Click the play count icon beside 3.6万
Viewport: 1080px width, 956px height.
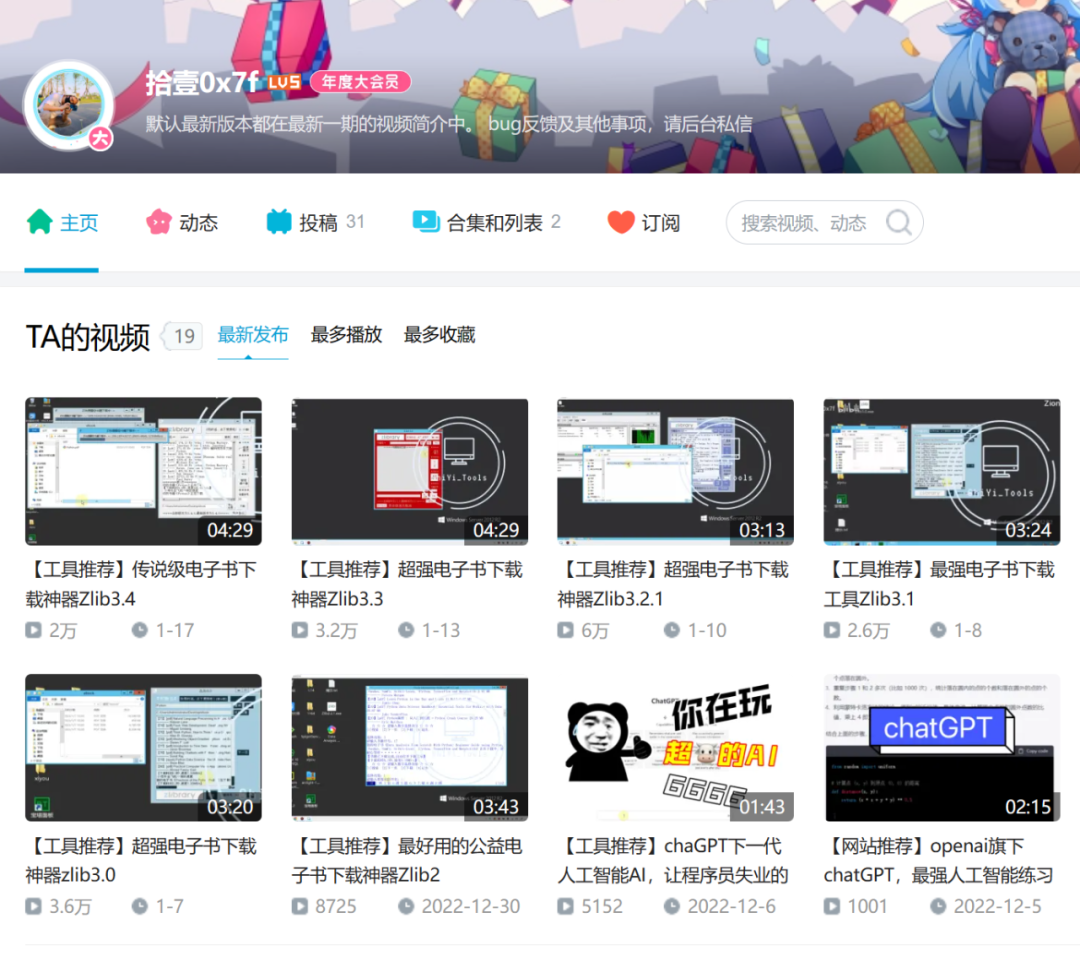coord(33,906)
